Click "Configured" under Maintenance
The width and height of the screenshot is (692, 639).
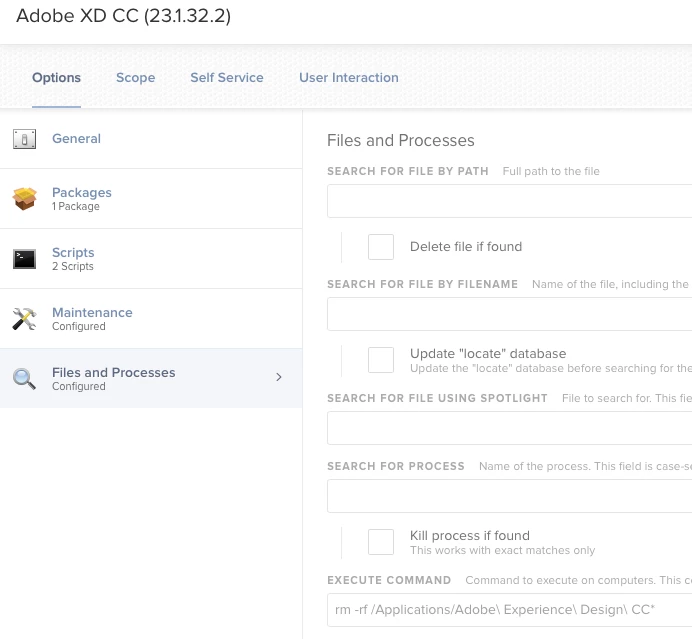[79, 326]
